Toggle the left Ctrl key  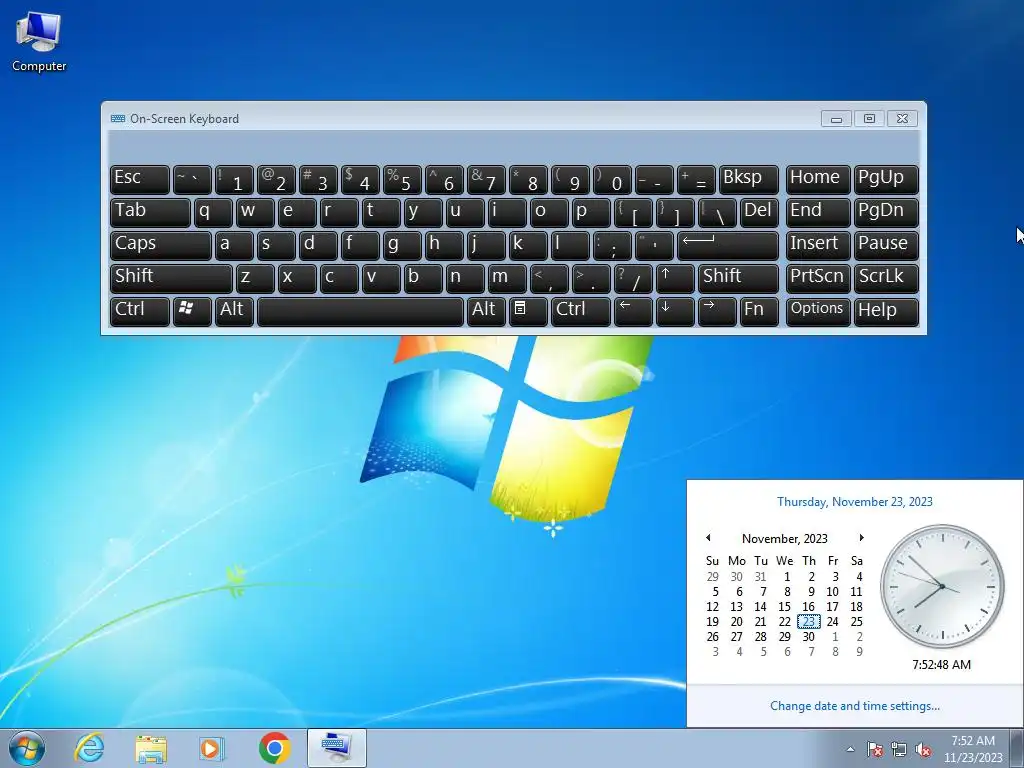(x=140, y=311)
